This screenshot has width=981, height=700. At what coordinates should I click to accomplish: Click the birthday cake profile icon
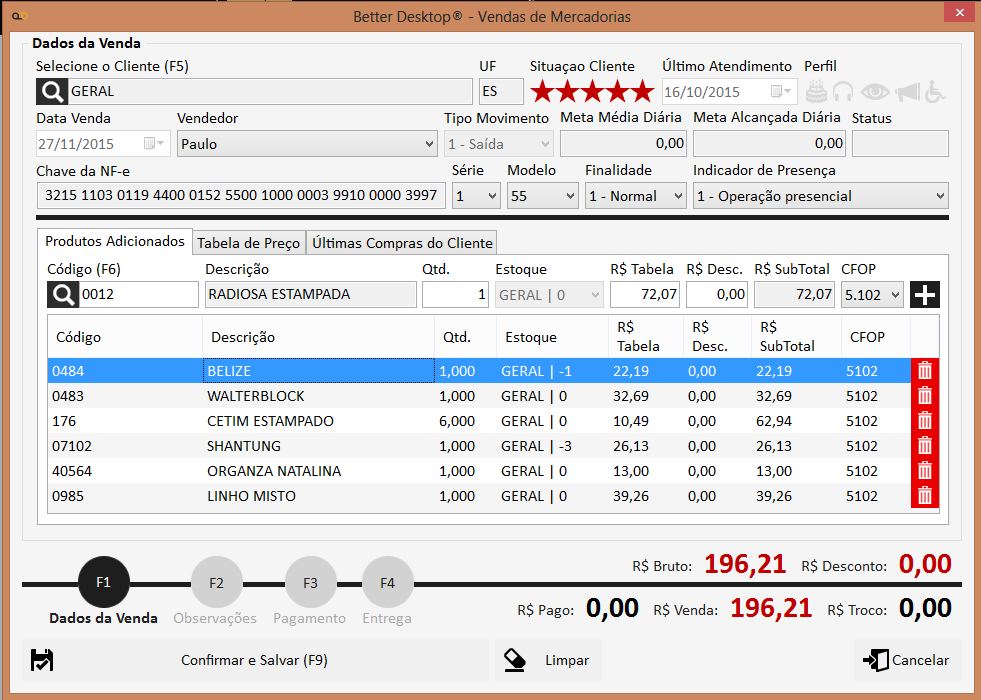pyautogui.click(x=817, y=92)
